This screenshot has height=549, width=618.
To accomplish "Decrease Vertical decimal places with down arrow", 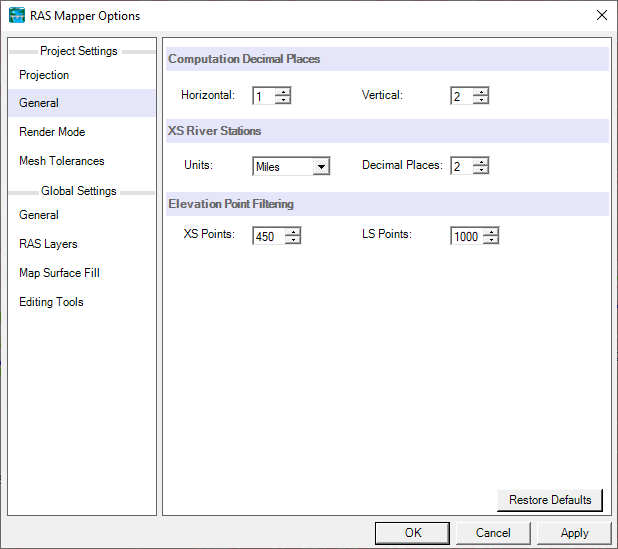I will 481,99.
